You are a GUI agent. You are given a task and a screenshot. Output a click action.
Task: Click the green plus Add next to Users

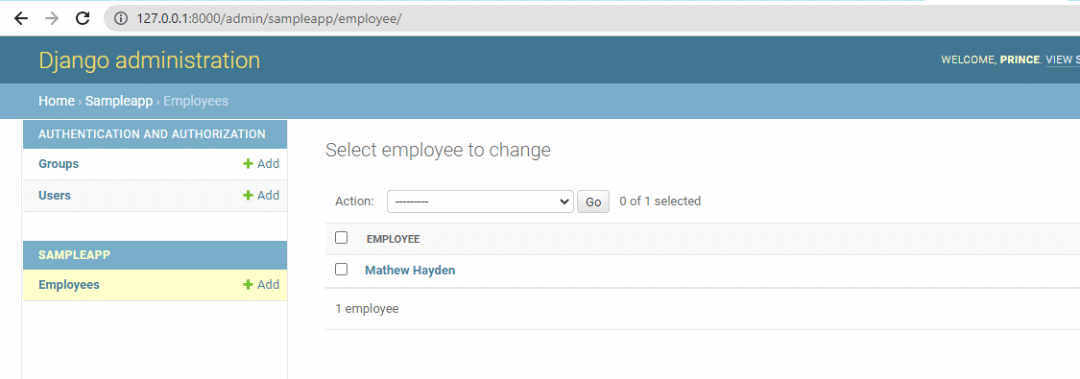pyautogui.click(x=261, y=195)
